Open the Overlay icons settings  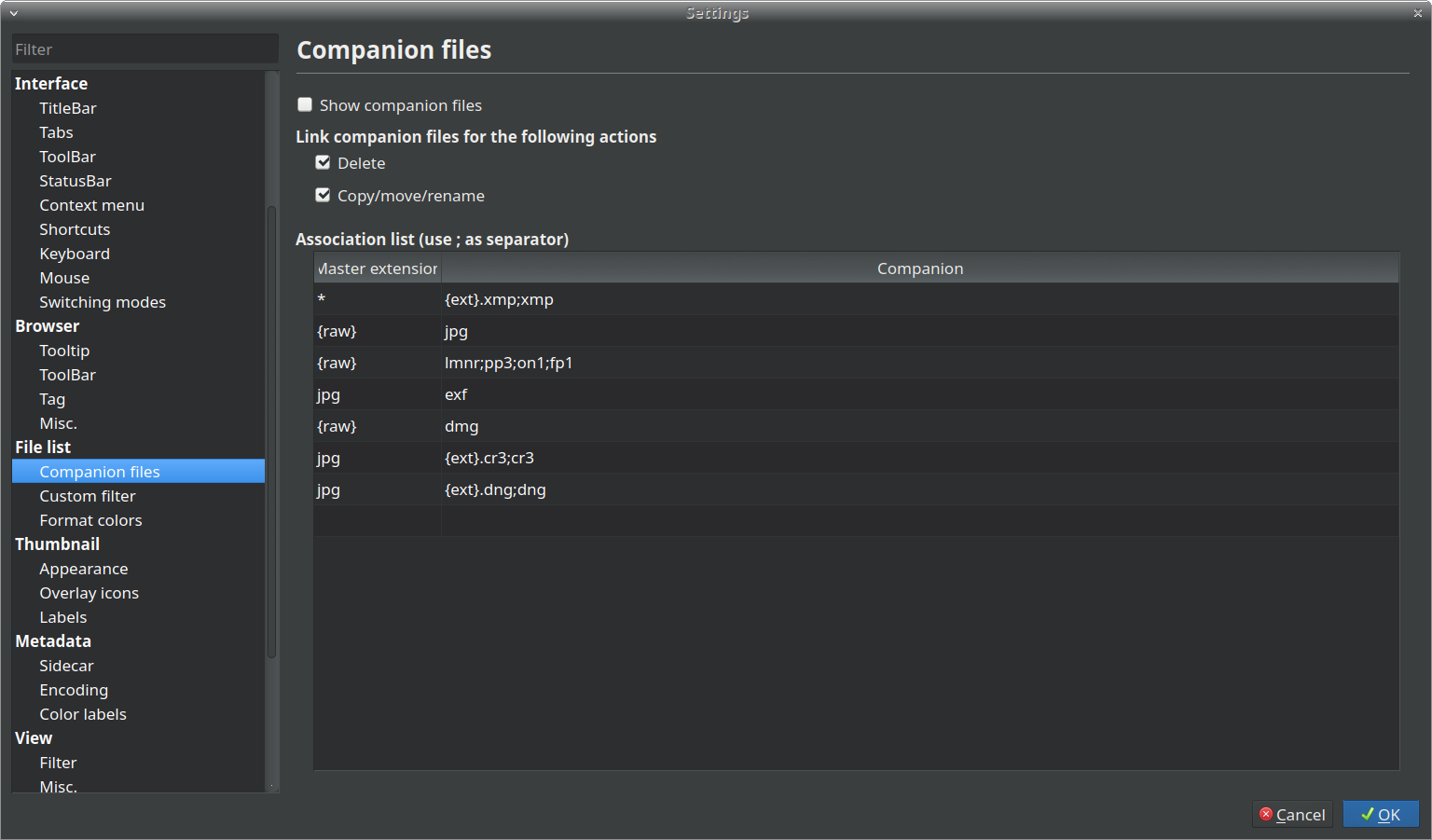coord(89,593)
